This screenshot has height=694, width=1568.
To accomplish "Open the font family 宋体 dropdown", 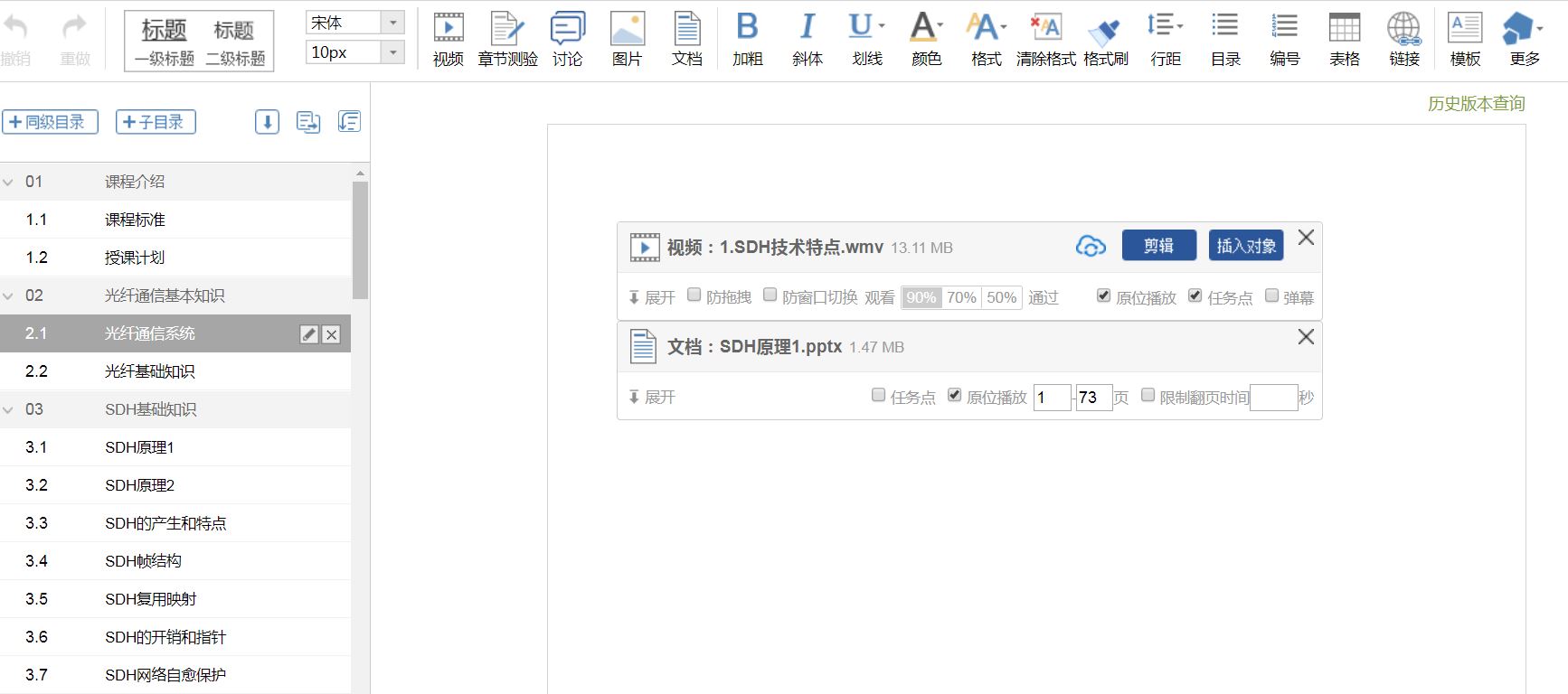I will [392, 23].
